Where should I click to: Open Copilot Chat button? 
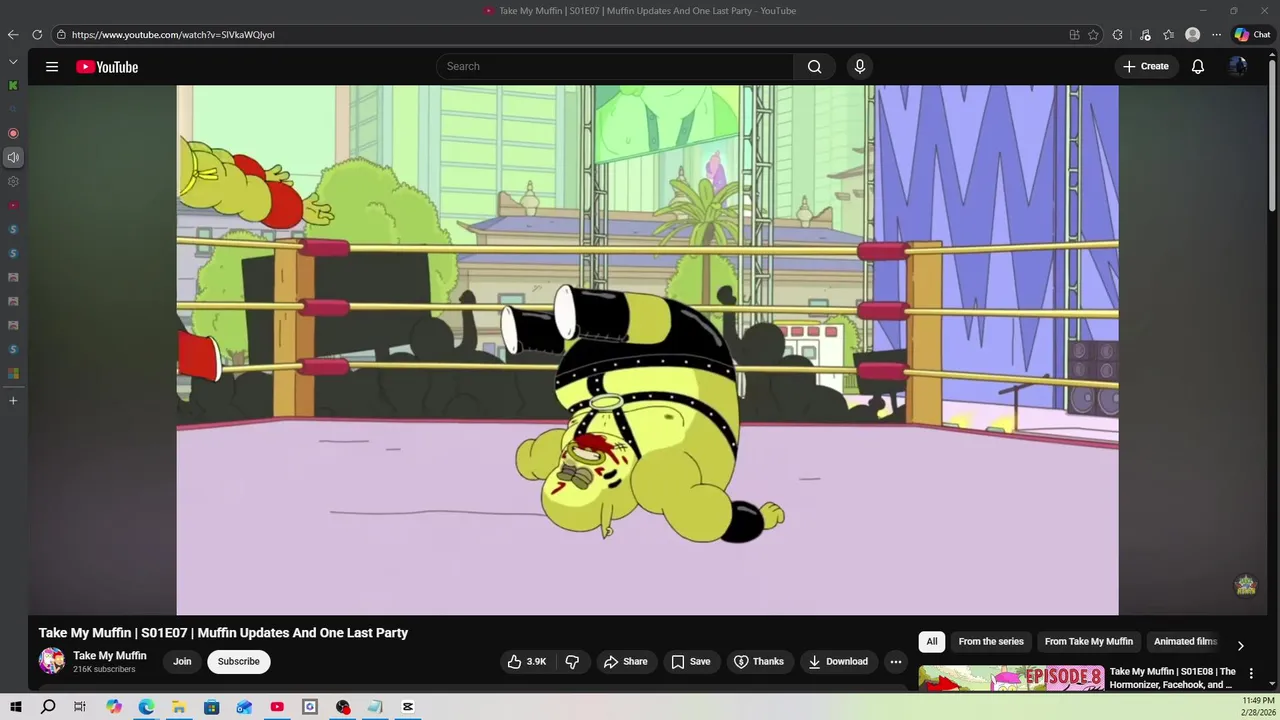click(x=1252, y=35)
